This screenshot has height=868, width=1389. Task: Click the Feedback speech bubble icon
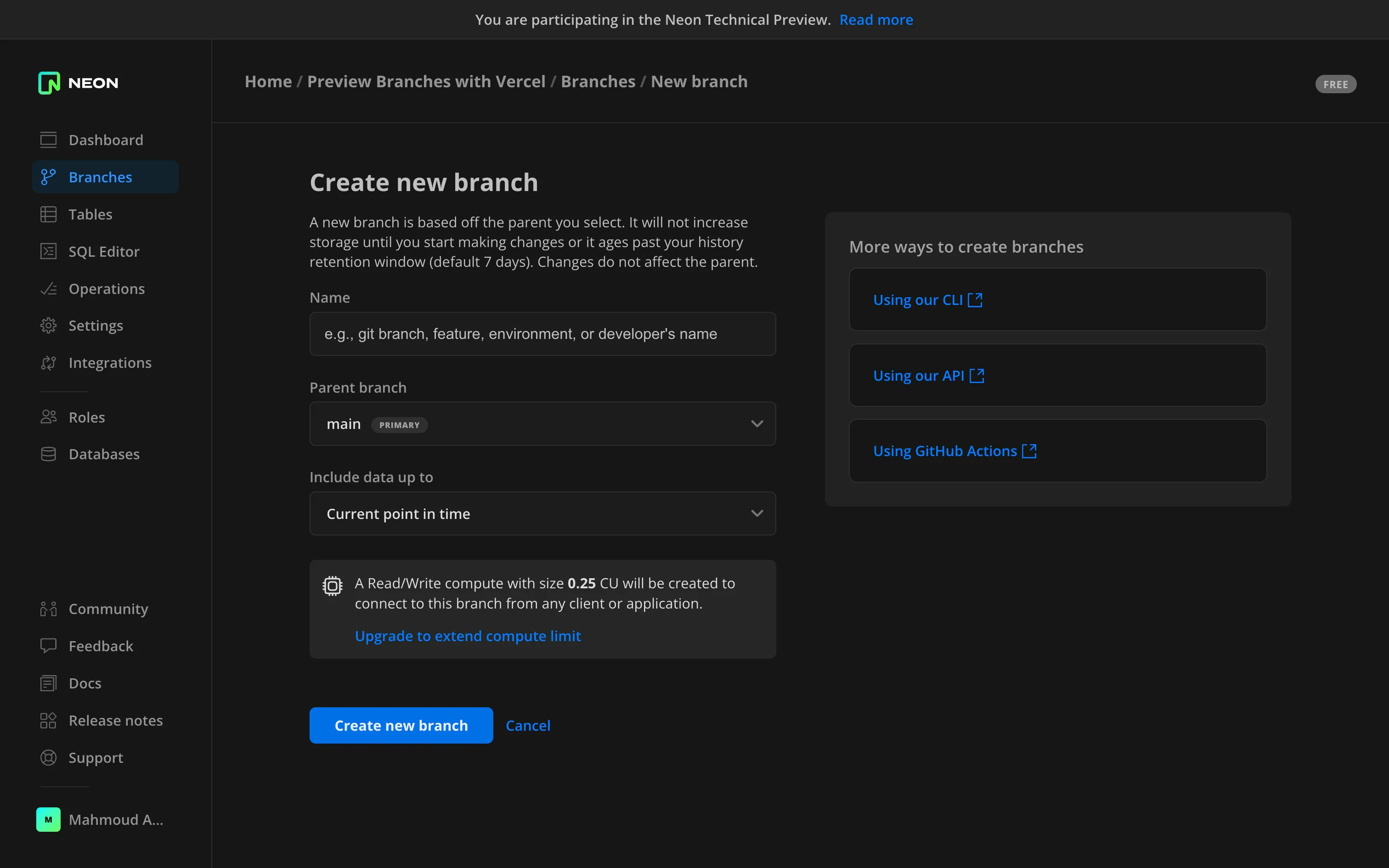(48, 646)
